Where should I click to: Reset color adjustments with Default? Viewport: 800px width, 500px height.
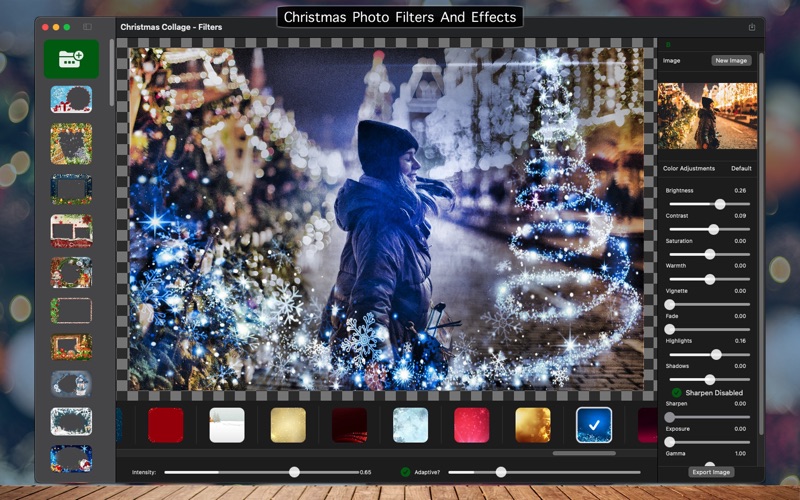[x=741, y=168]
